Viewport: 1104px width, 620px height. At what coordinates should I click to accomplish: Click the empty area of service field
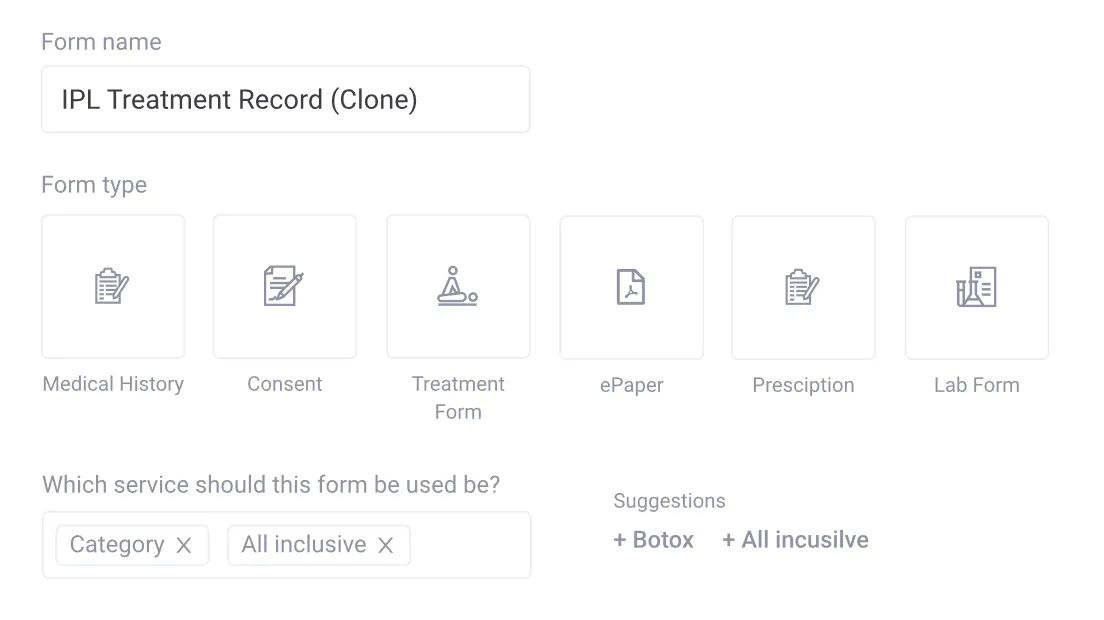click(468, 545)
